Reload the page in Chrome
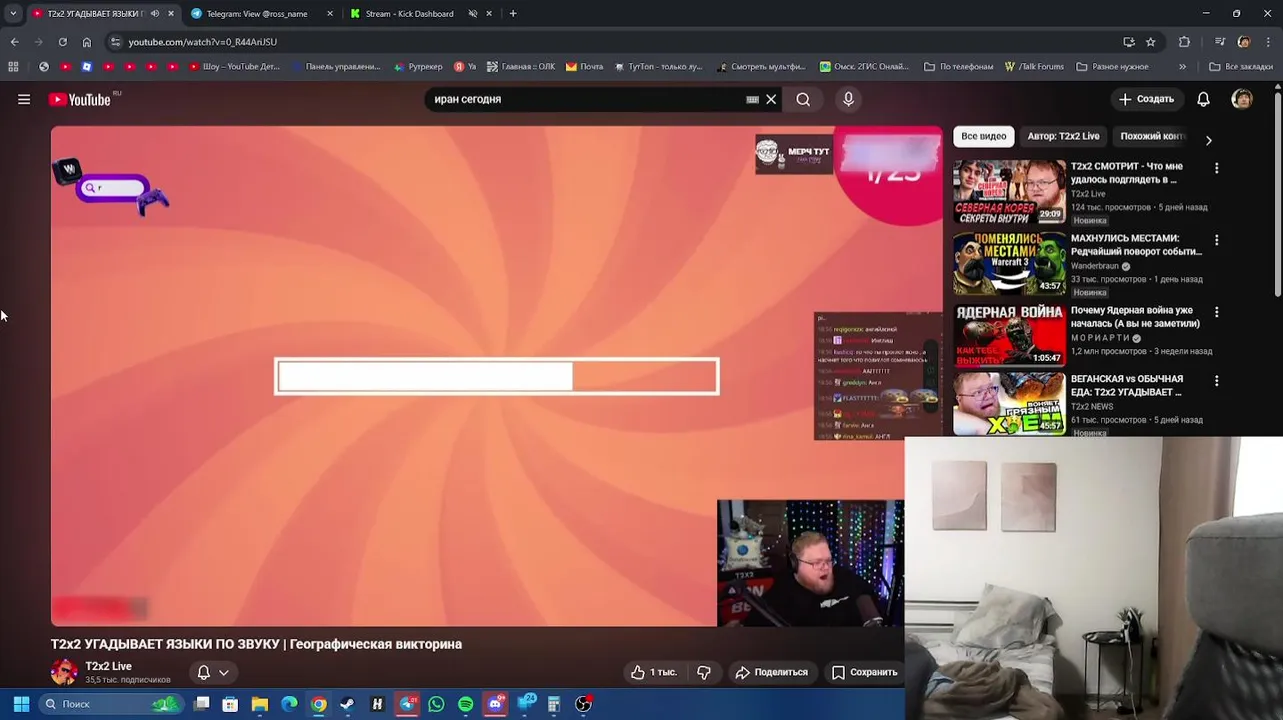Viewport: 1283px width, 720px height. point(62,42)
